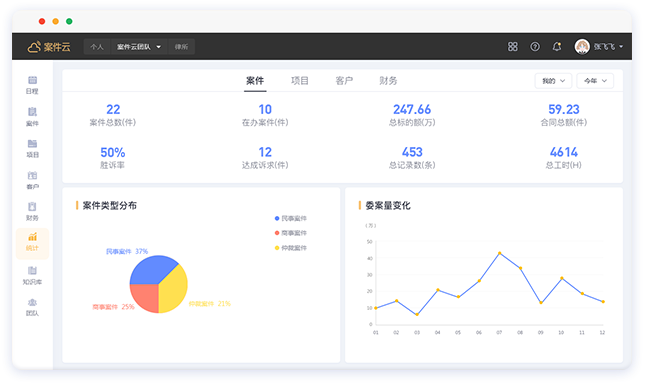Switch to the 客户 statistics tab
Screen dimensions: 645x385
coord(344,81)
